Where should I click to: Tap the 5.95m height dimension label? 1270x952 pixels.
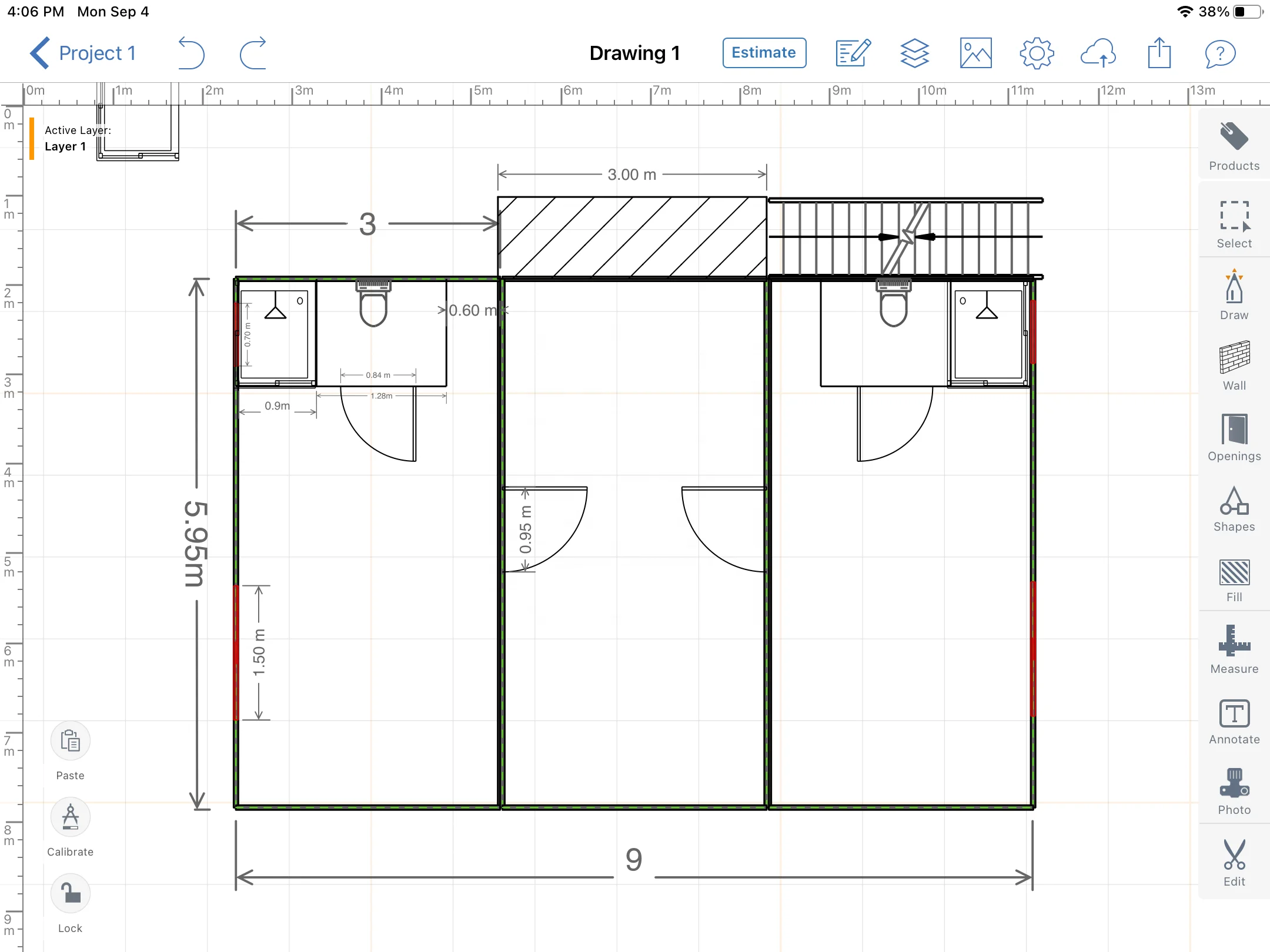point(196,544)
